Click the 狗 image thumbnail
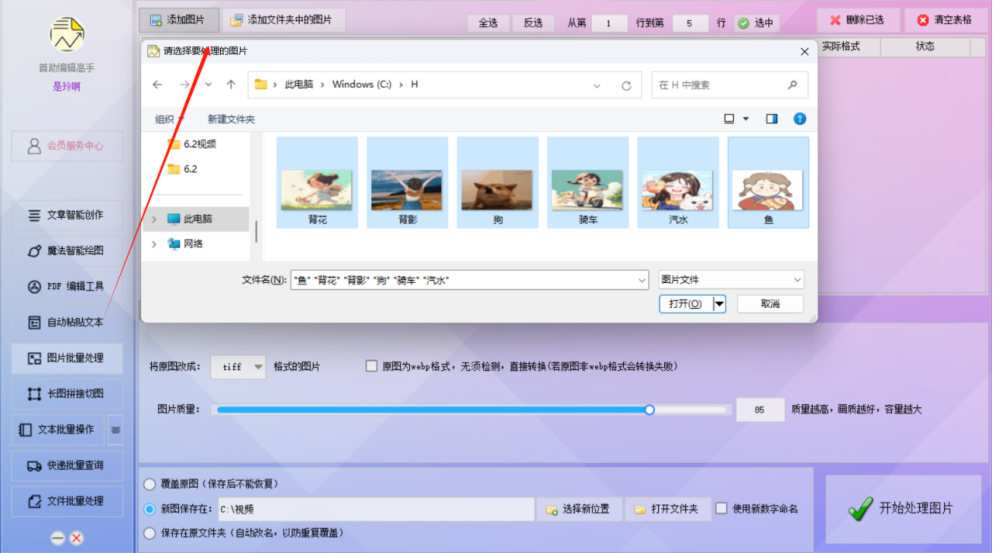 point(497,182)
